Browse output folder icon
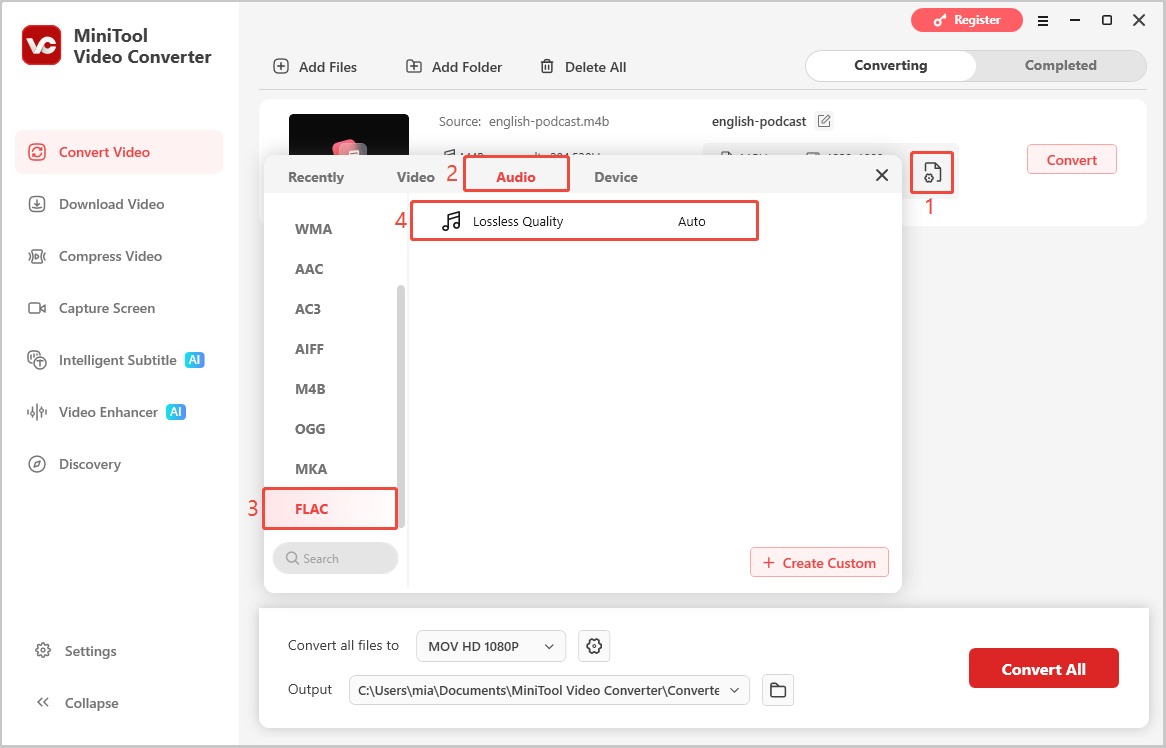 (778, 691)
